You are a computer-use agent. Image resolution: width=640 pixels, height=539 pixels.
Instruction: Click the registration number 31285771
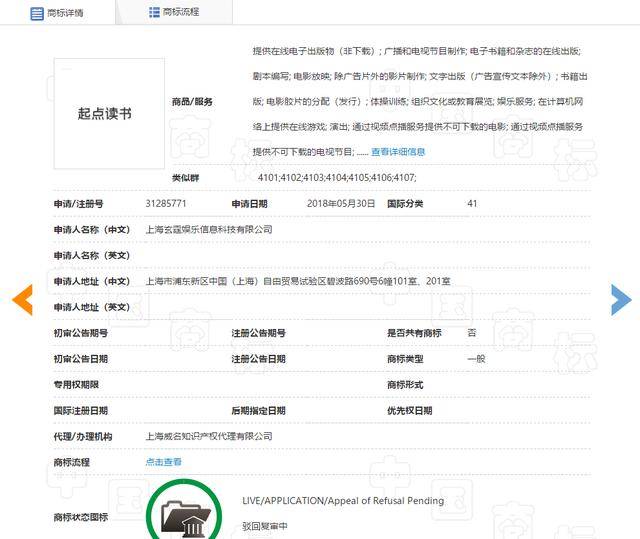point(166,203)
